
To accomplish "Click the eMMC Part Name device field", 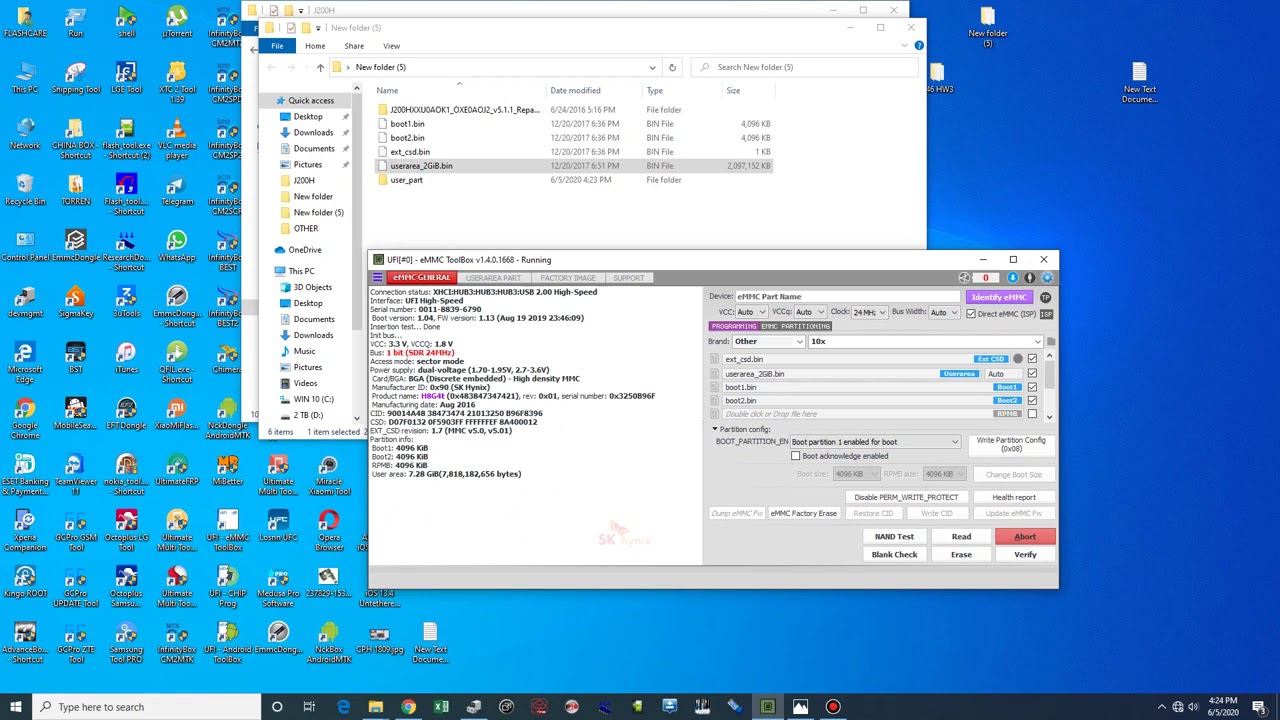I will tap(848, 297).
